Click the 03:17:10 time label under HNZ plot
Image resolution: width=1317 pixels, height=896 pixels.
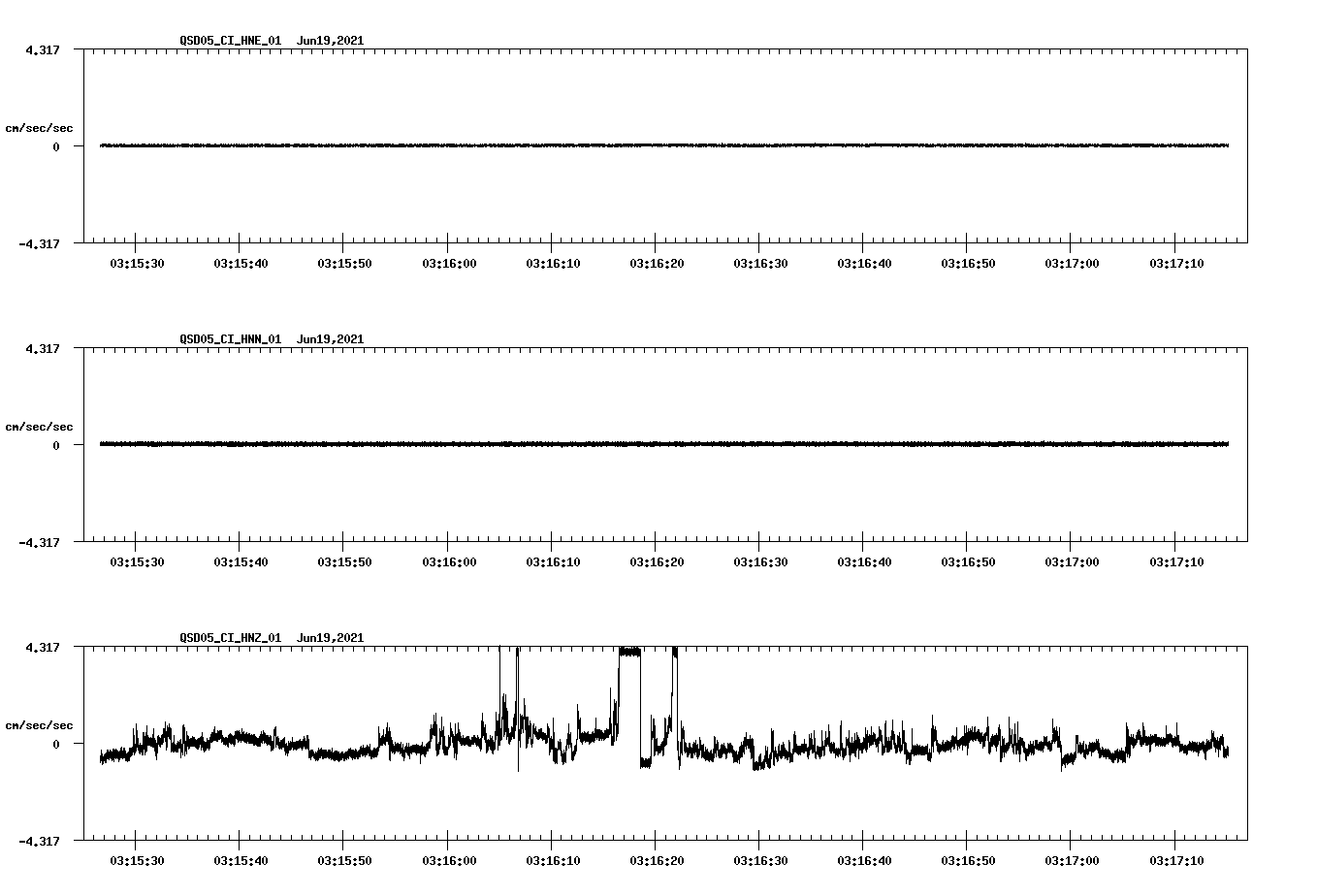[x=1176, y=860]
